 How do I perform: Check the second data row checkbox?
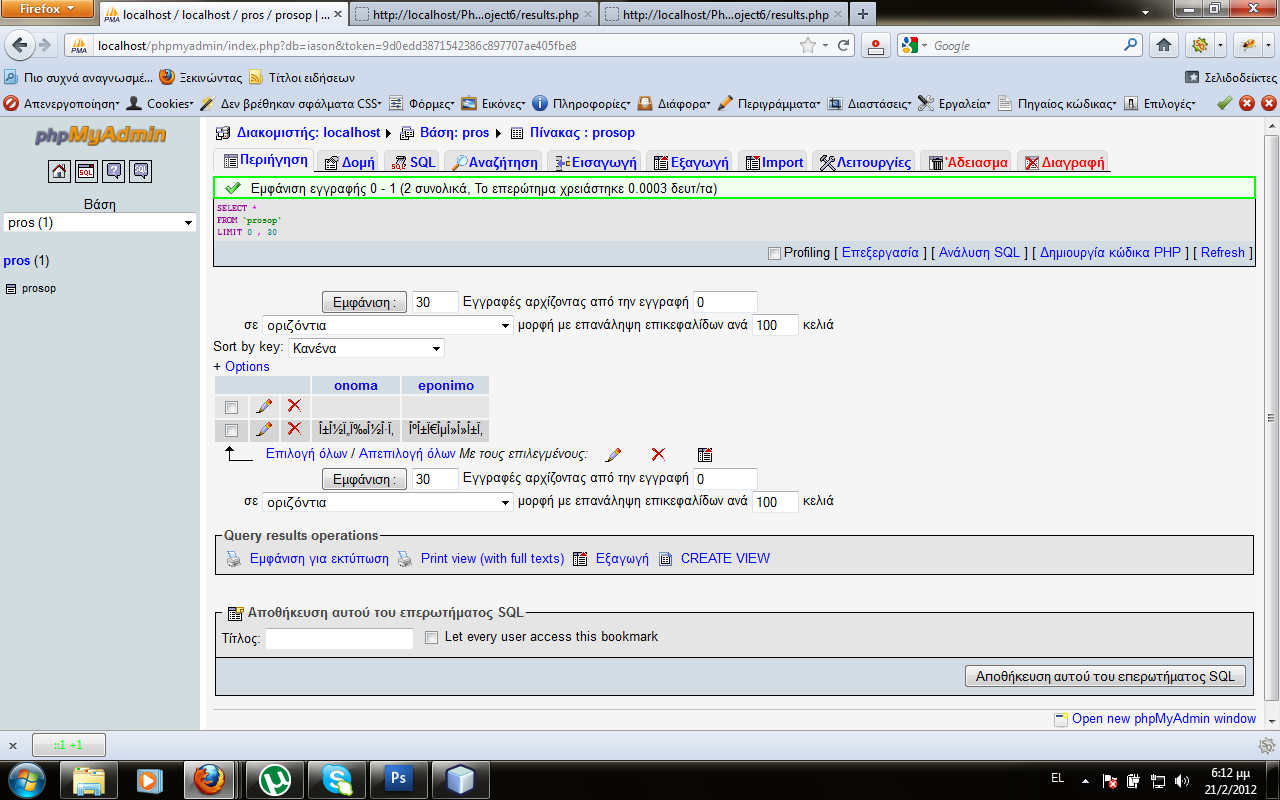pos(232,430)
